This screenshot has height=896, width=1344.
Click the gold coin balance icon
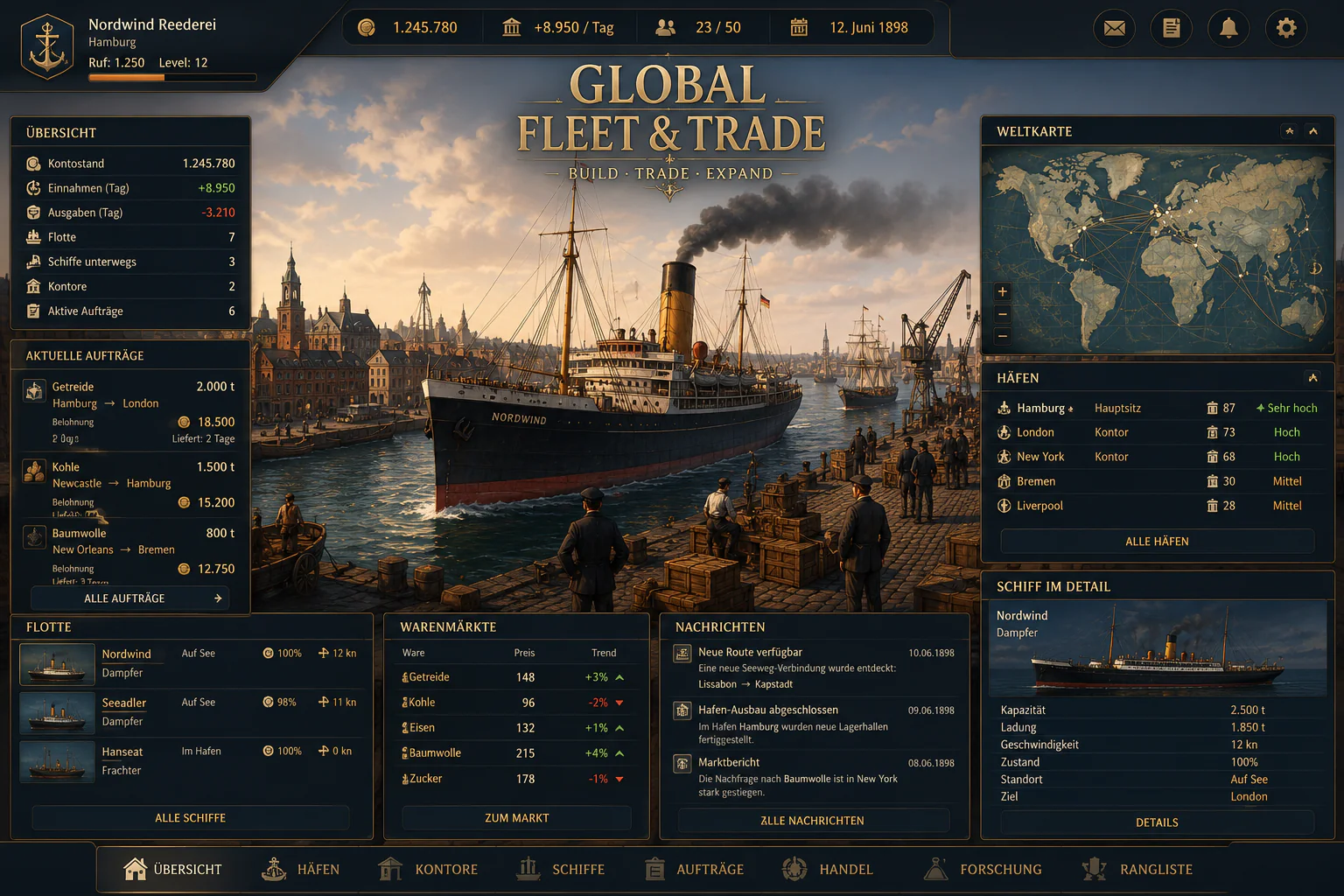coord(367,27)
